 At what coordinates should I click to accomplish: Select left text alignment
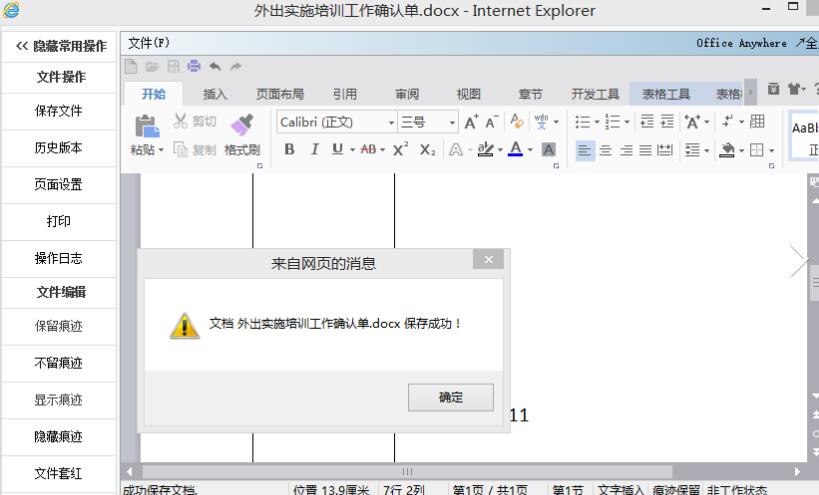coord(584,150)
